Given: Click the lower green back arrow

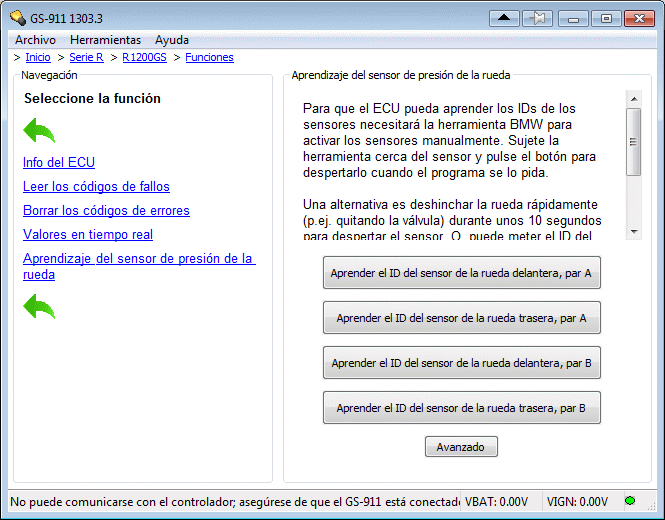Looking at the screenshot, I should (x=39, y=307).
